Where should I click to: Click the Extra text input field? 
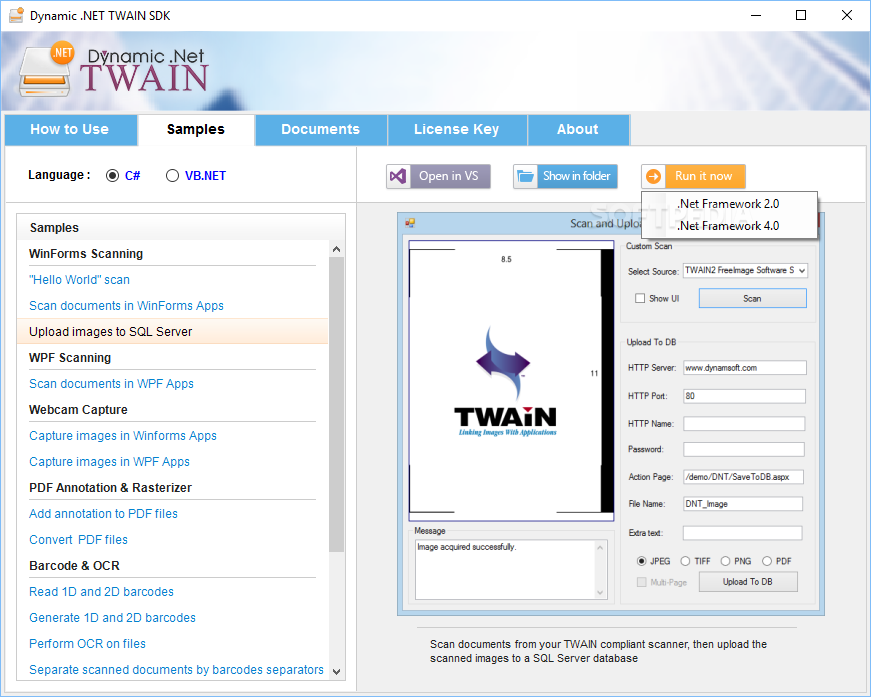742,533
